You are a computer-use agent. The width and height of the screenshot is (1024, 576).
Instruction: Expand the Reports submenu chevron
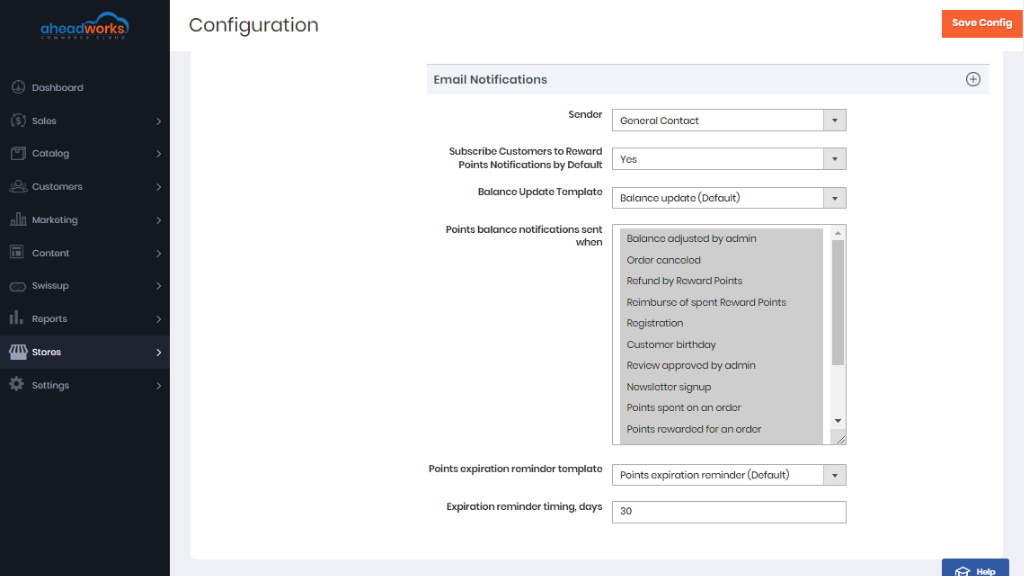[159, 319]
